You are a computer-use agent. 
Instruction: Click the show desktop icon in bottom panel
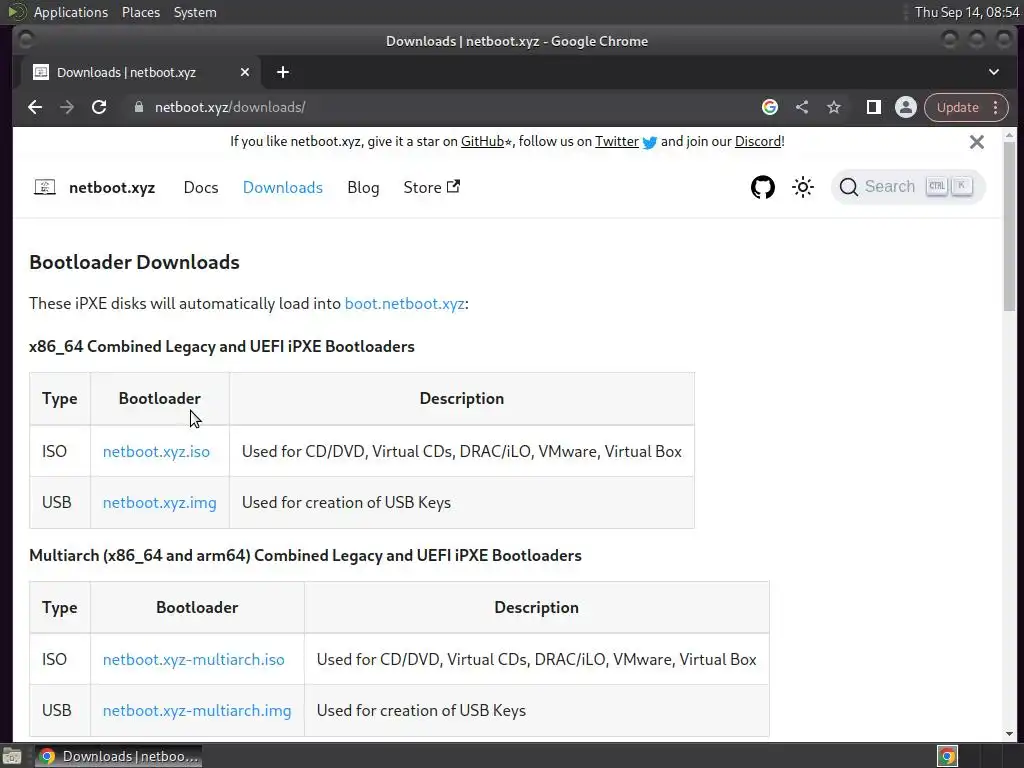12,756
